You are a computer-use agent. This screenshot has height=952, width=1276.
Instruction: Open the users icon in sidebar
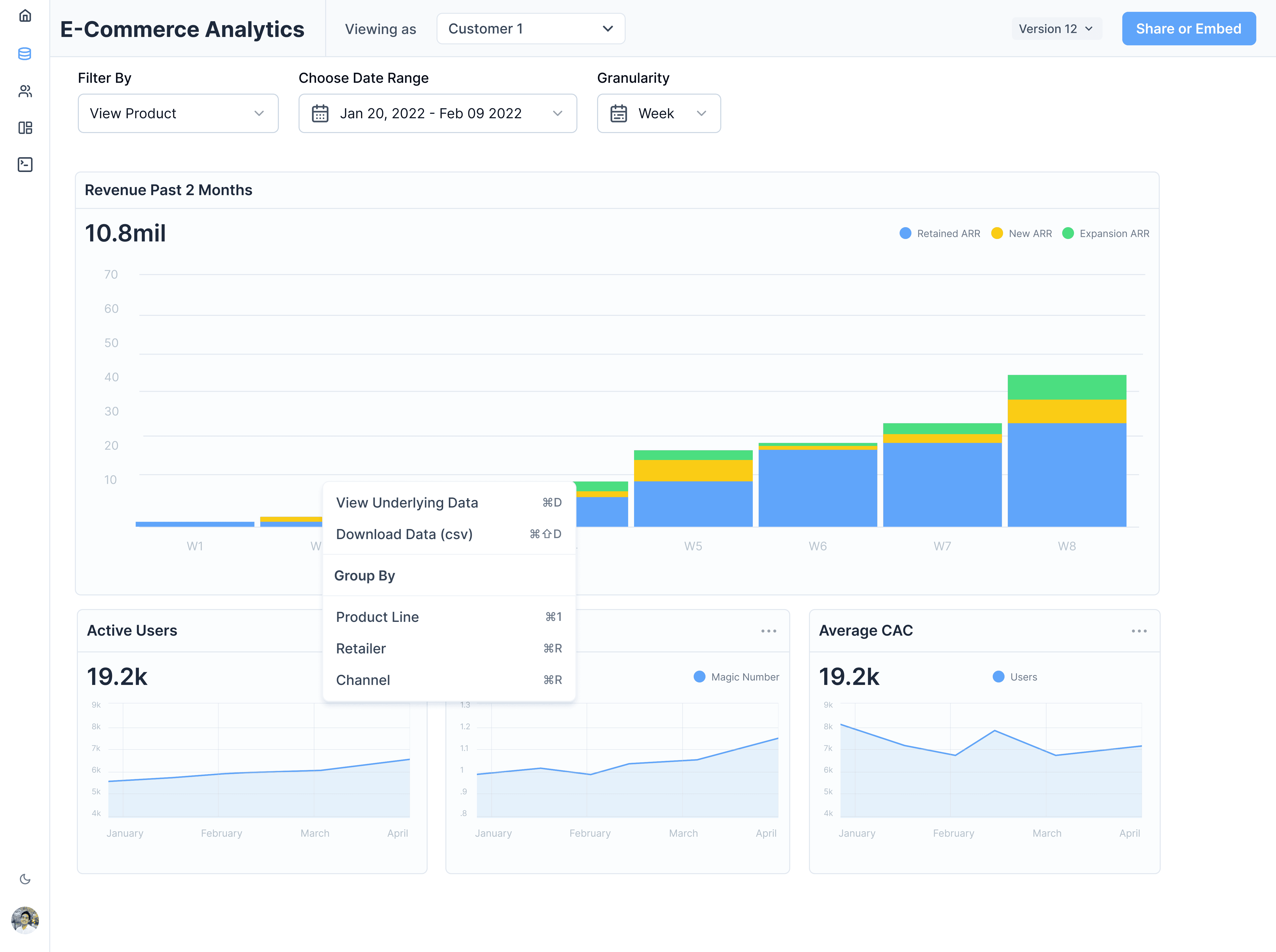pos(25,91)
